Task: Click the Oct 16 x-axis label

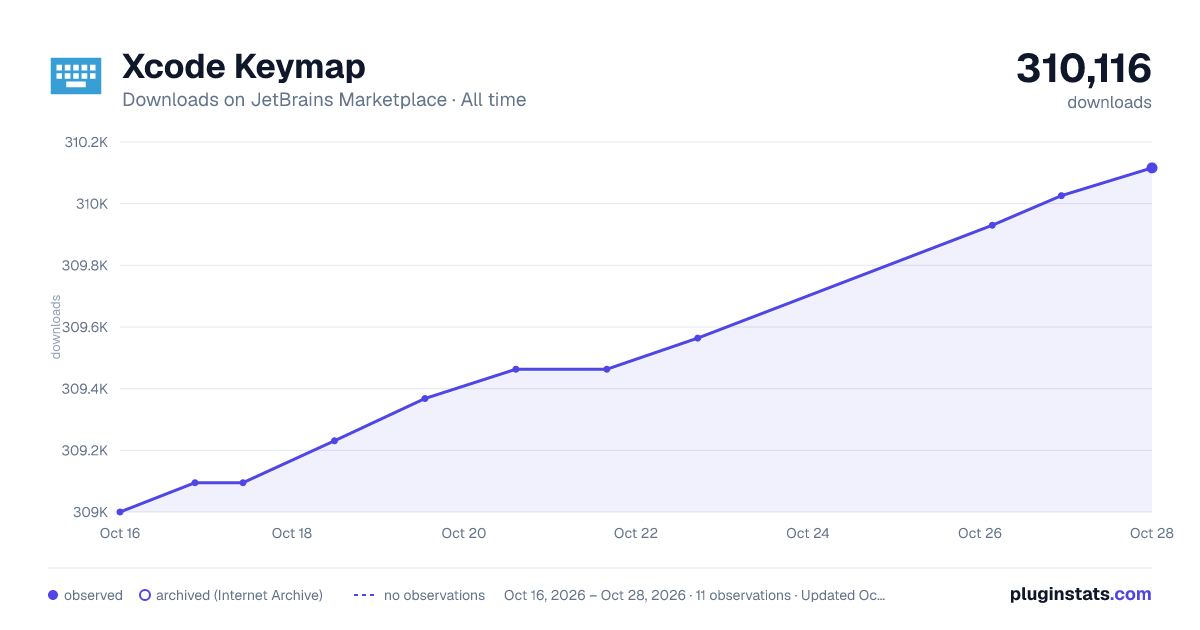Action: click(120, 533)
